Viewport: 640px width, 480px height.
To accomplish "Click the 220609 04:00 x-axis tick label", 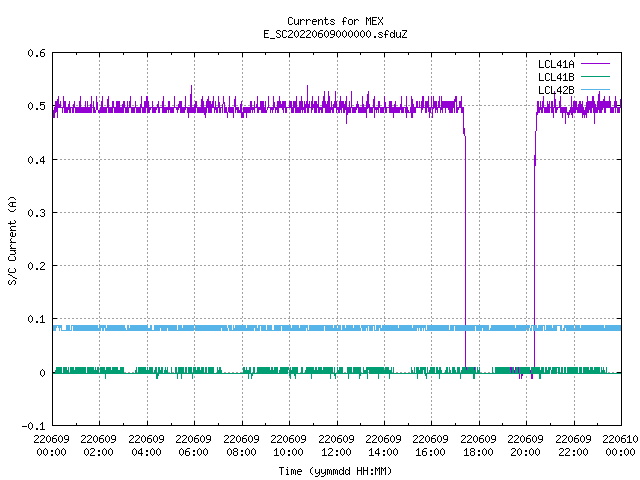I will 146,445.
